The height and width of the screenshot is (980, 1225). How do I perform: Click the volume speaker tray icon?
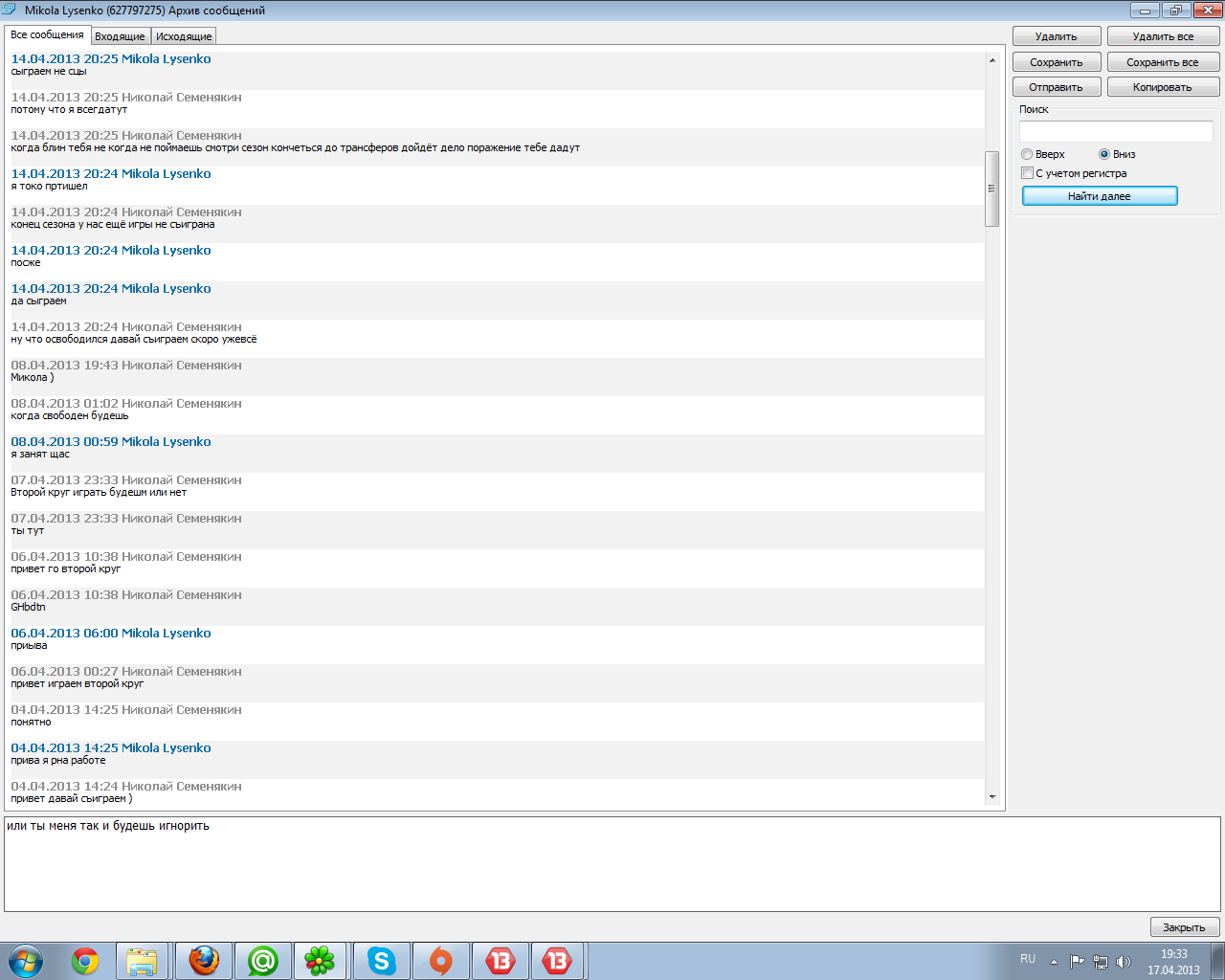(1124, 962)
